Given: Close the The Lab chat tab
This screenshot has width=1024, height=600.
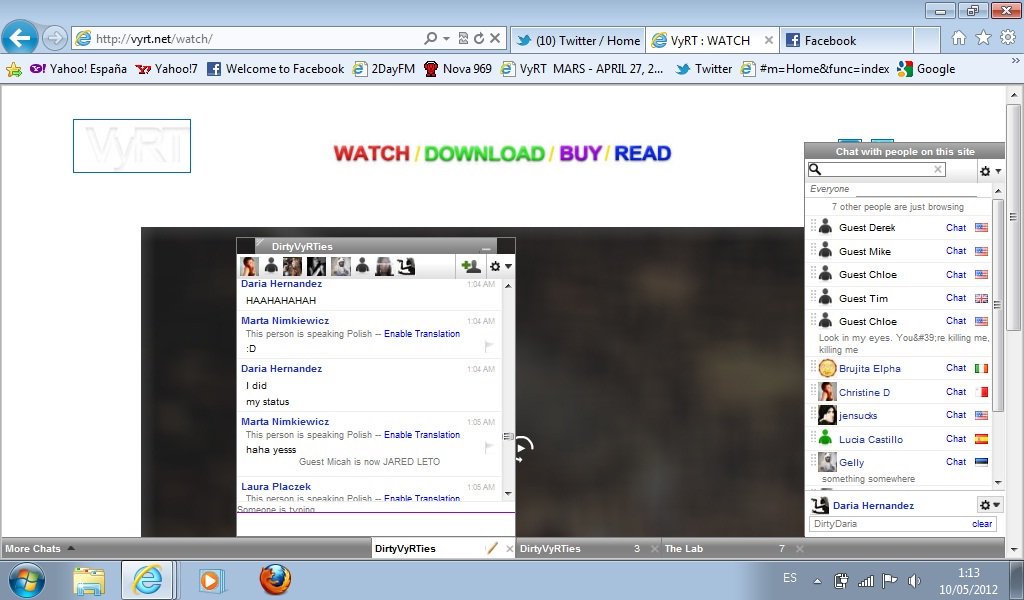Looking at the screenshot, I should (799, 548).
